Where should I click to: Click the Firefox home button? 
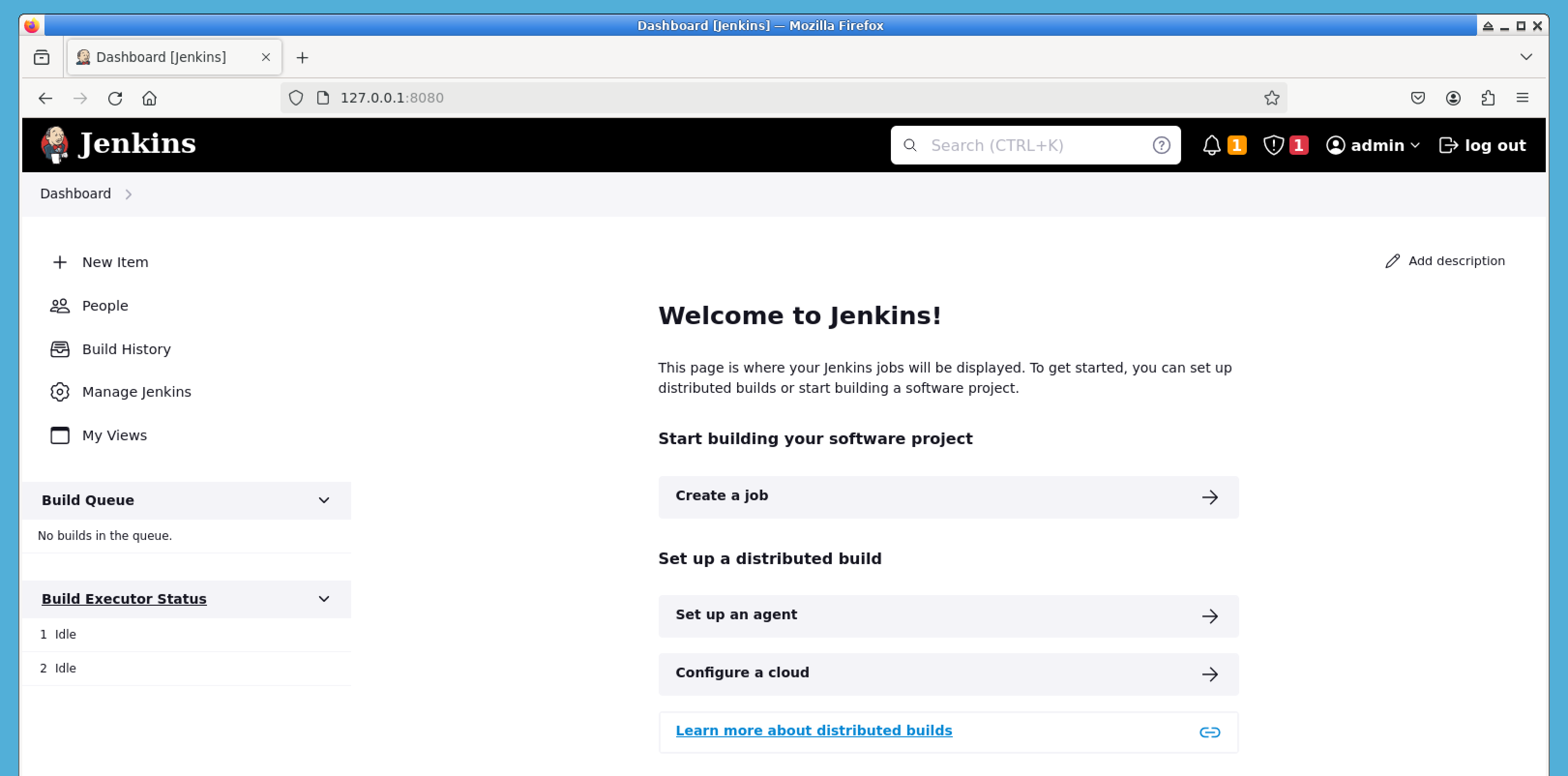150,98
